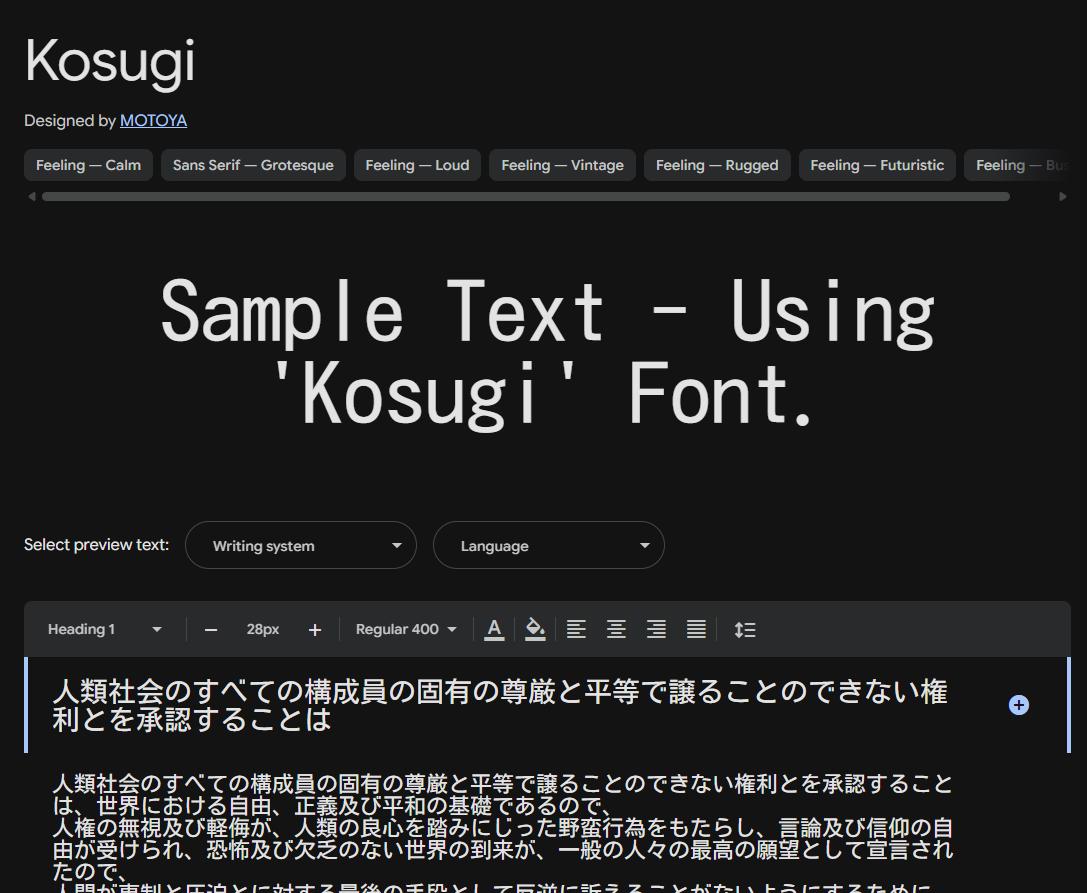Justify the preview text

click(696, 630)
